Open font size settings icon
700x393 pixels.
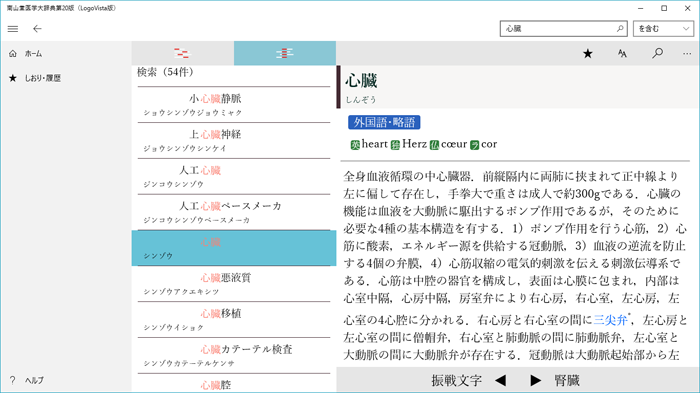pyautogui.click(x=622, y=54)
